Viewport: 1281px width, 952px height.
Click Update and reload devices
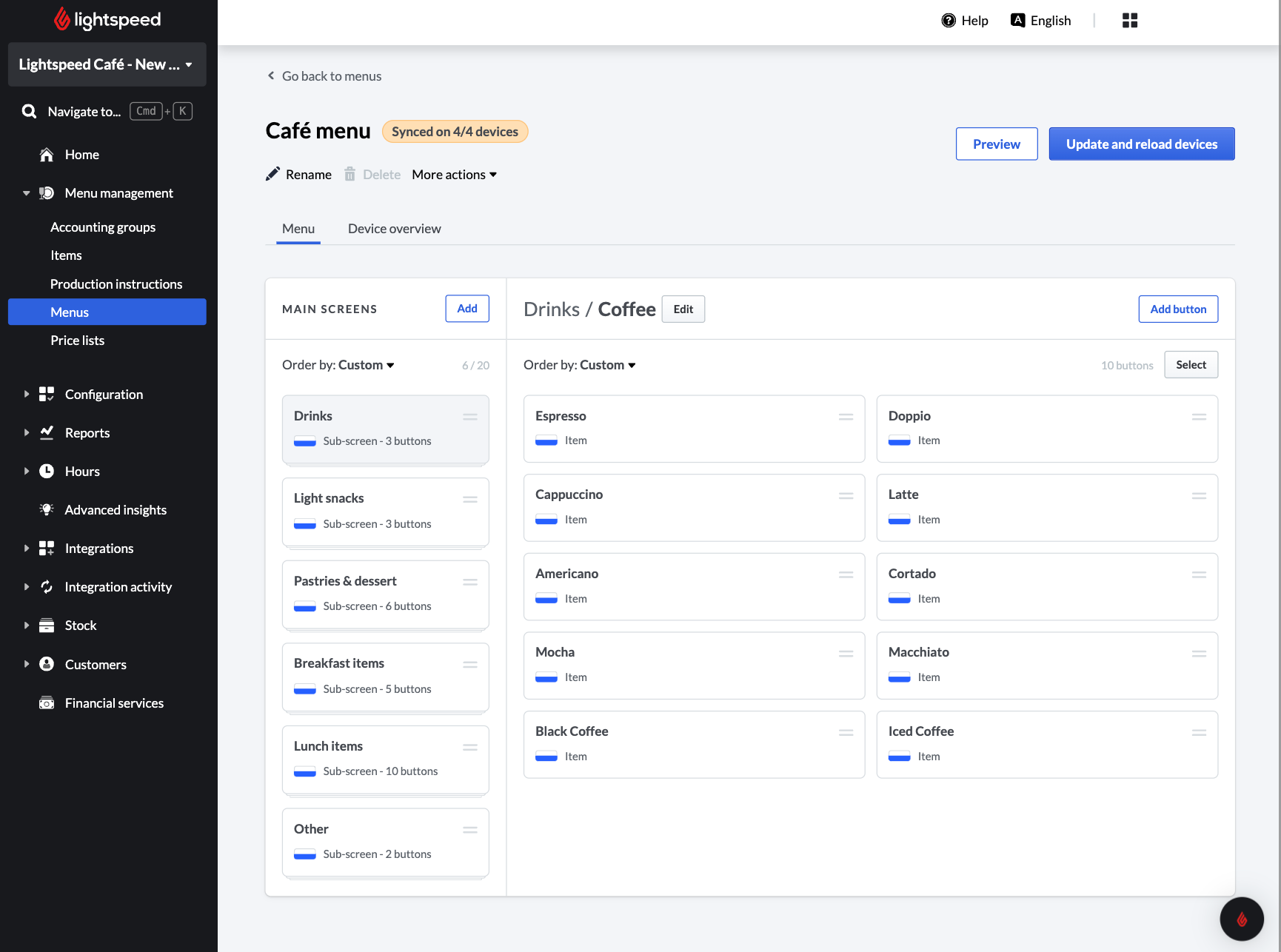[x=1141, y=144]
